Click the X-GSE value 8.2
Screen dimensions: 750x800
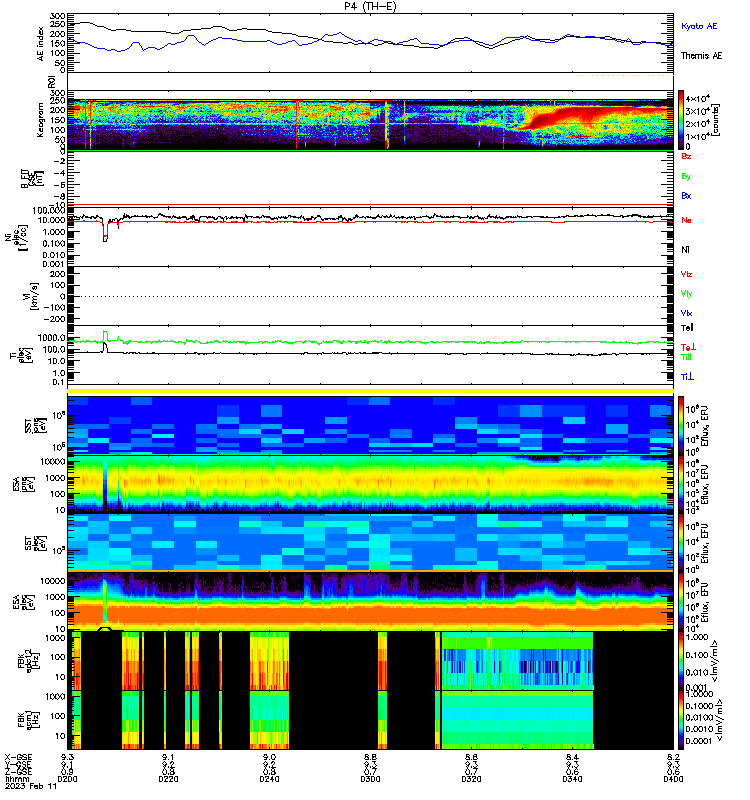coord(673,757)
